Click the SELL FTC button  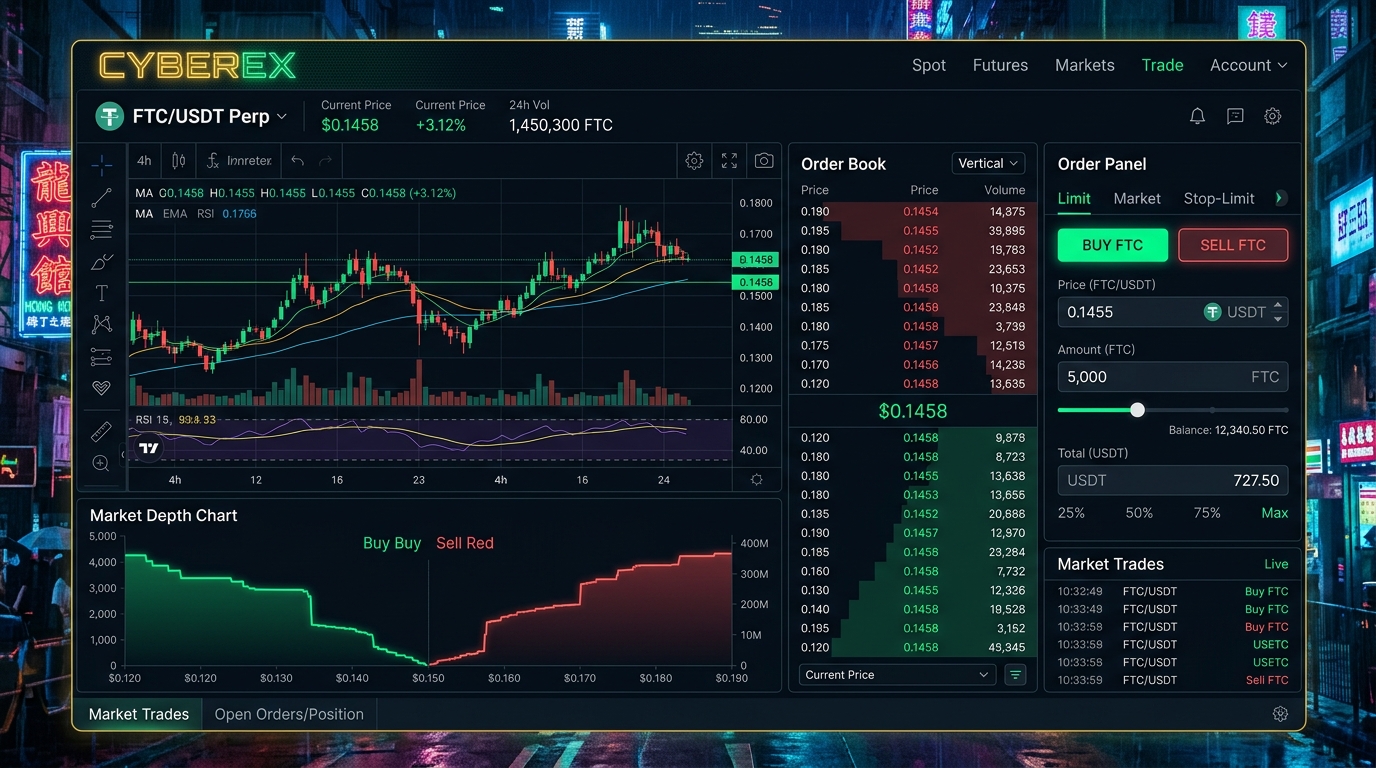[x=1233, y=245]
